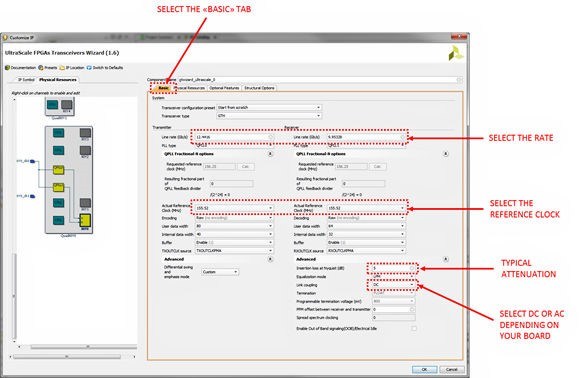Click the clear icon in insertion loss field
Image resolution: width=586 pixels, height=378 pixels.
(412, 268)
